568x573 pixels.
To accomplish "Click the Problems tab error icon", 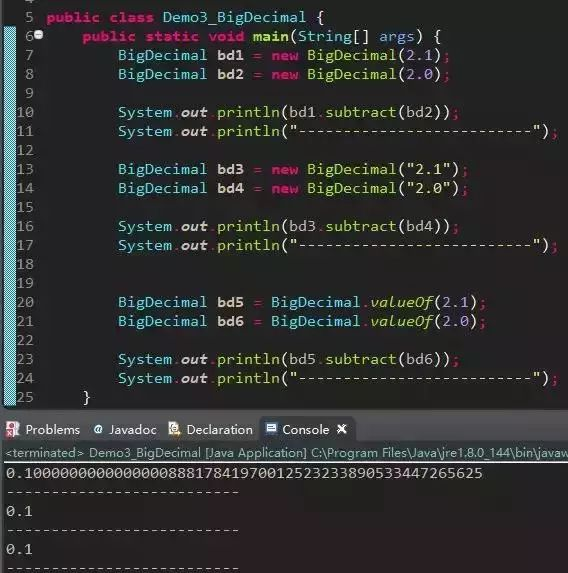I will click(12, 429).
